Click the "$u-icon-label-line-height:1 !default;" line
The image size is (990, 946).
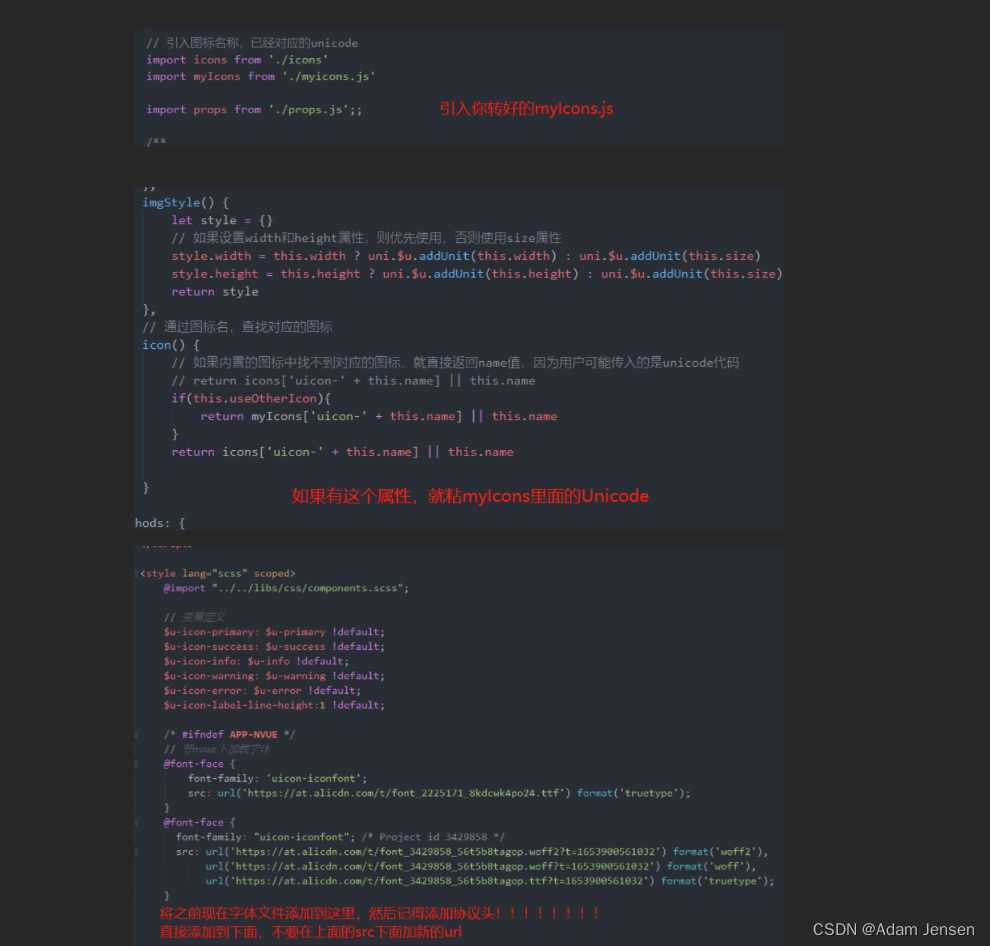pyautogui.click(x=273, y=705)
